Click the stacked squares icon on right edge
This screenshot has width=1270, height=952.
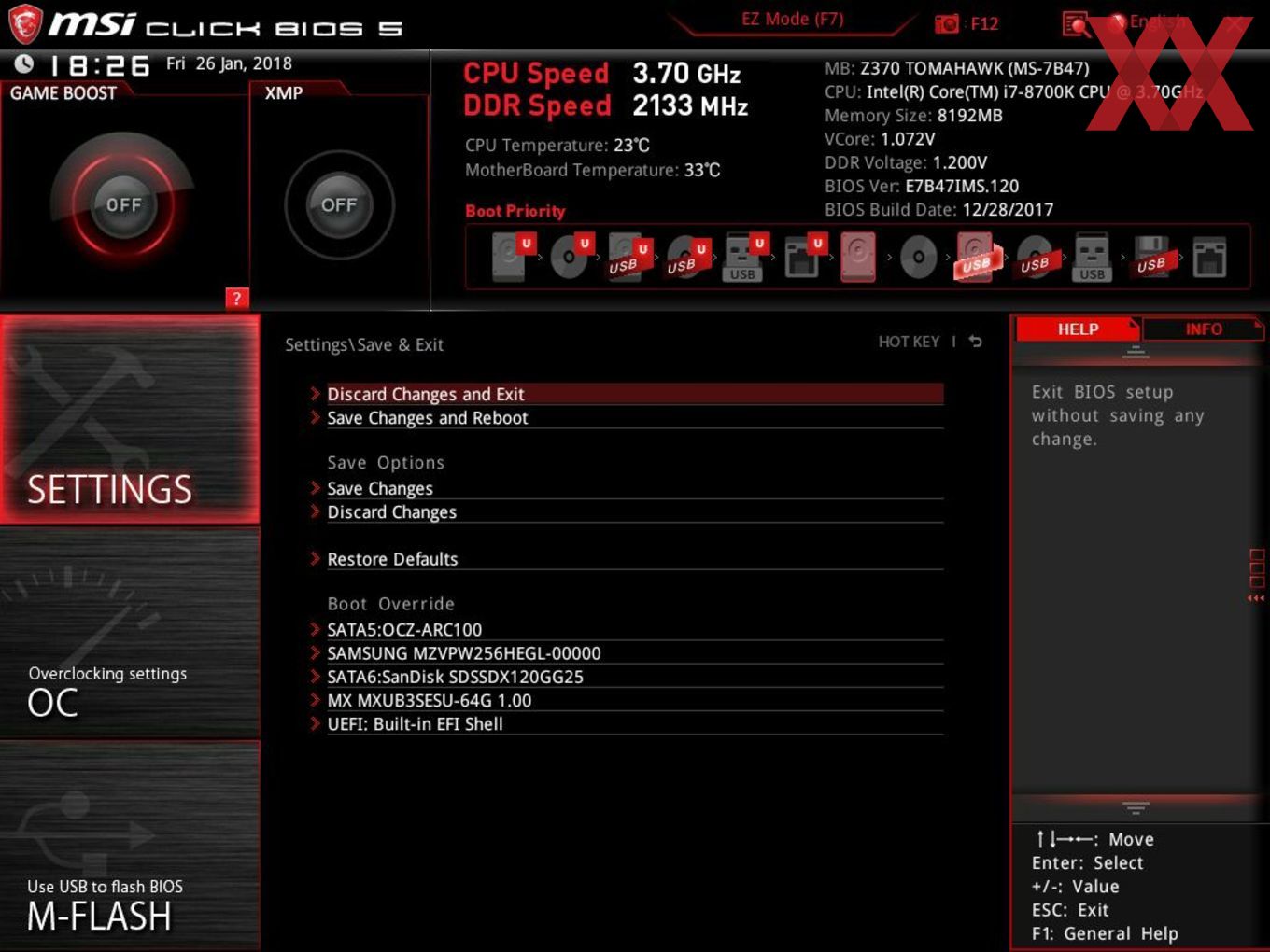coord(1256,568)
